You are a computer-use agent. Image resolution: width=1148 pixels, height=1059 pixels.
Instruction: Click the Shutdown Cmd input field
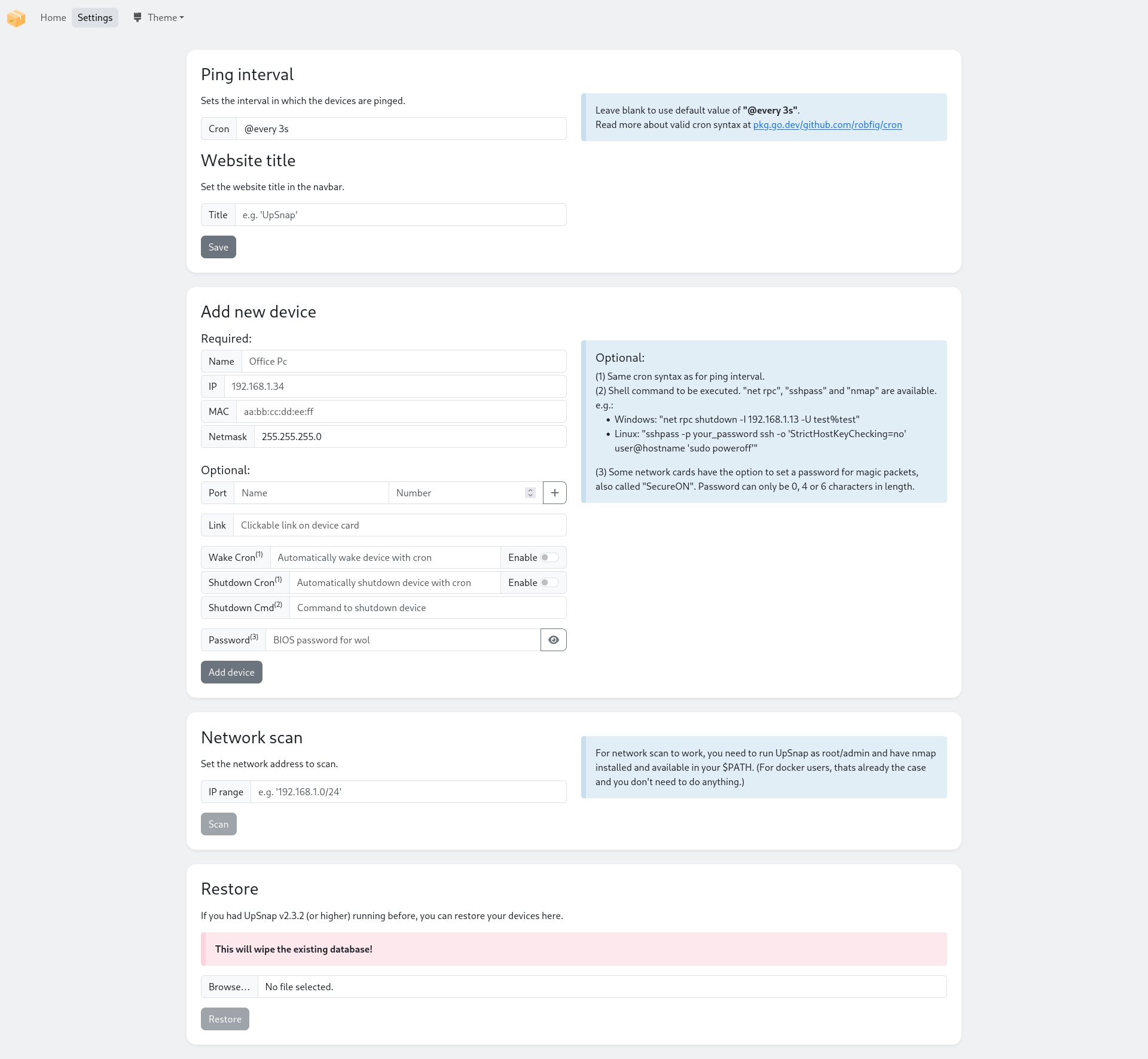tap(427, 608)
